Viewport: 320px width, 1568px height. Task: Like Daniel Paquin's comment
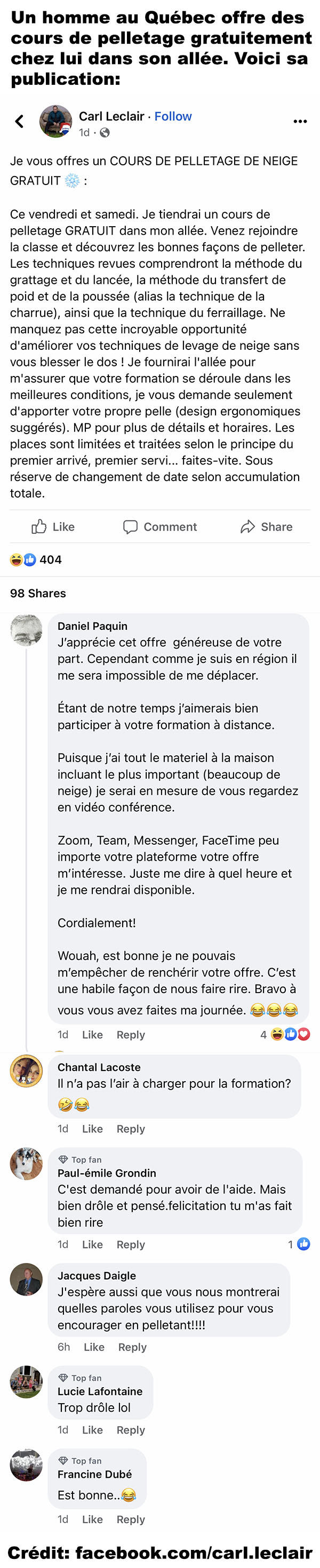pyautogui.click(x=92, y=1035)
